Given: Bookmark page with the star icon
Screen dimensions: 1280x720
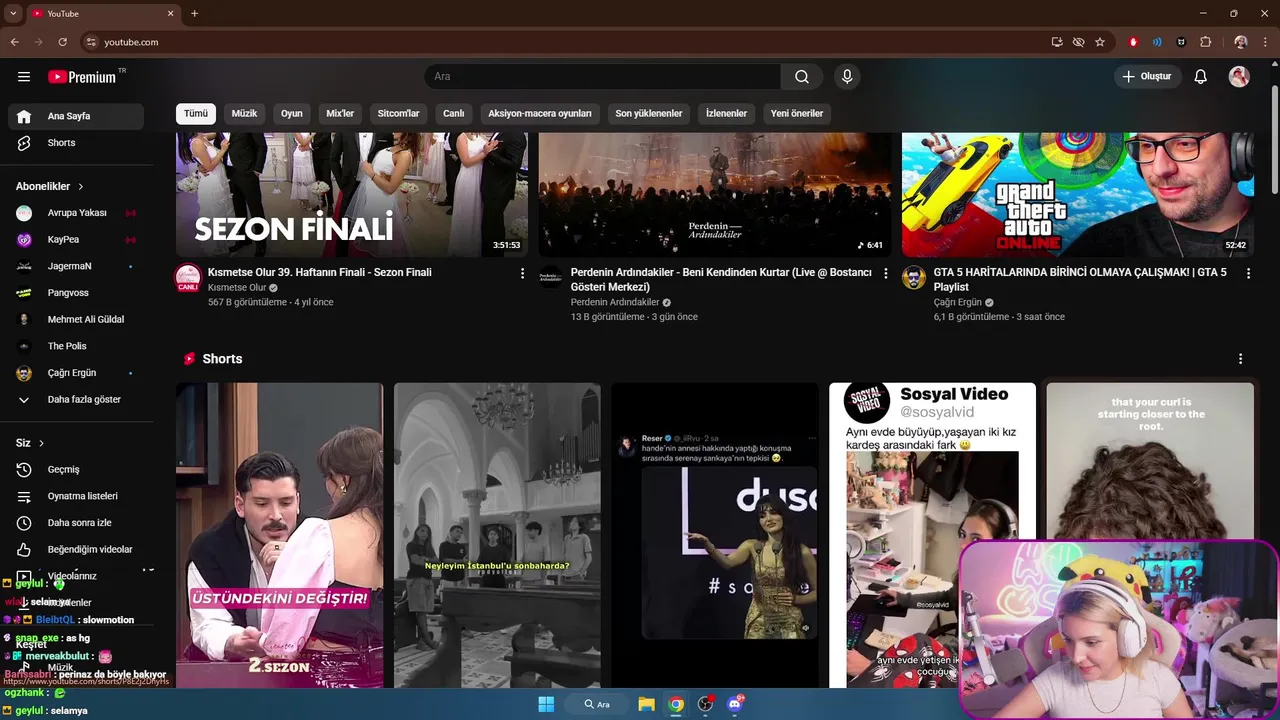Looking at the screenshot, I should coord(1100,42).
